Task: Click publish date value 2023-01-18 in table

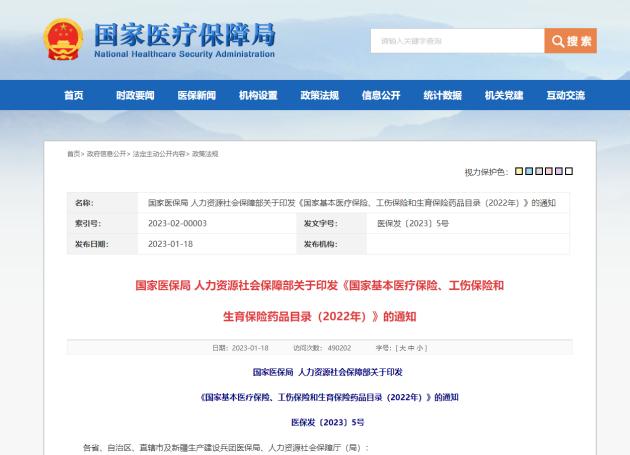Action: (x=170, y=244)
